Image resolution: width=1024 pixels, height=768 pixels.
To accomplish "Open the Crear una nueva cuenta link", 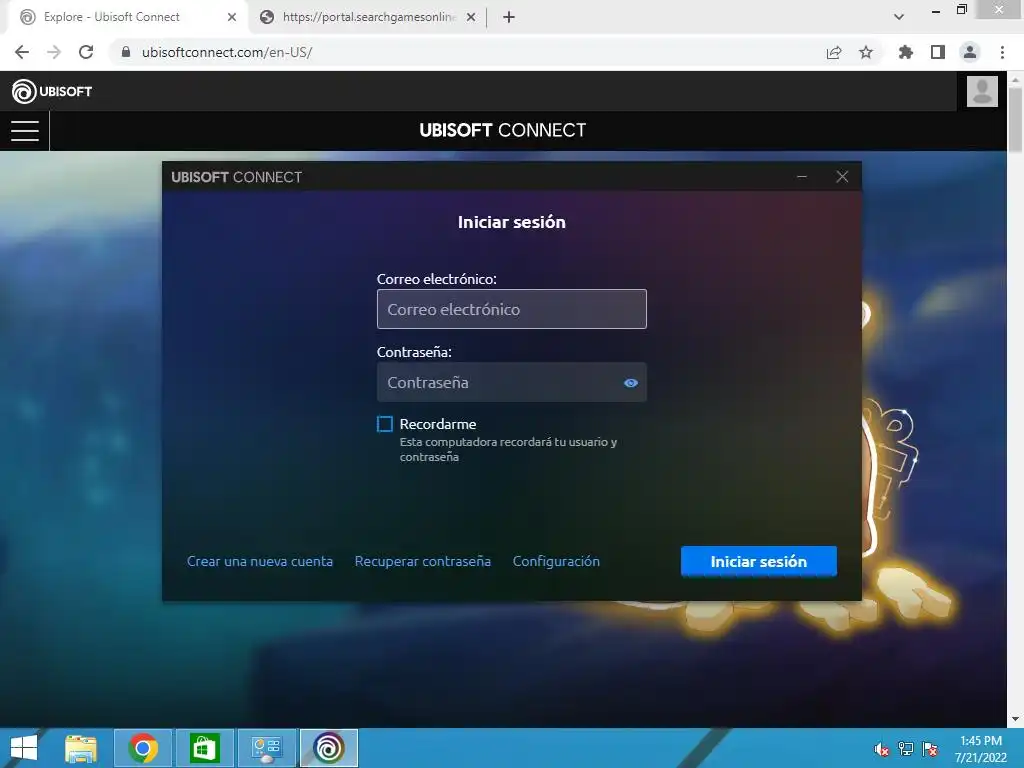I will (259, 562).
